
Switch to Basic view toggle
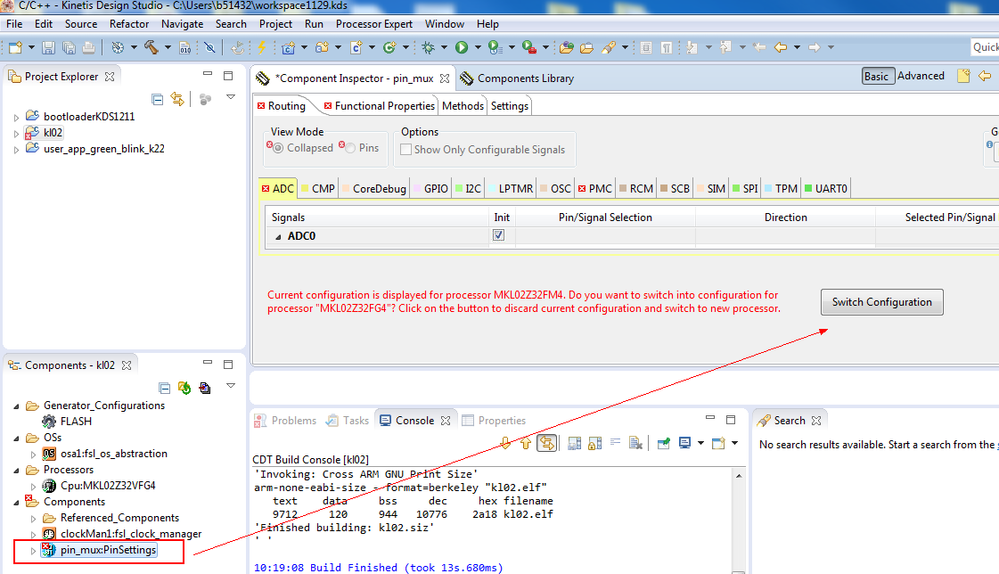(x=878, y=76)
